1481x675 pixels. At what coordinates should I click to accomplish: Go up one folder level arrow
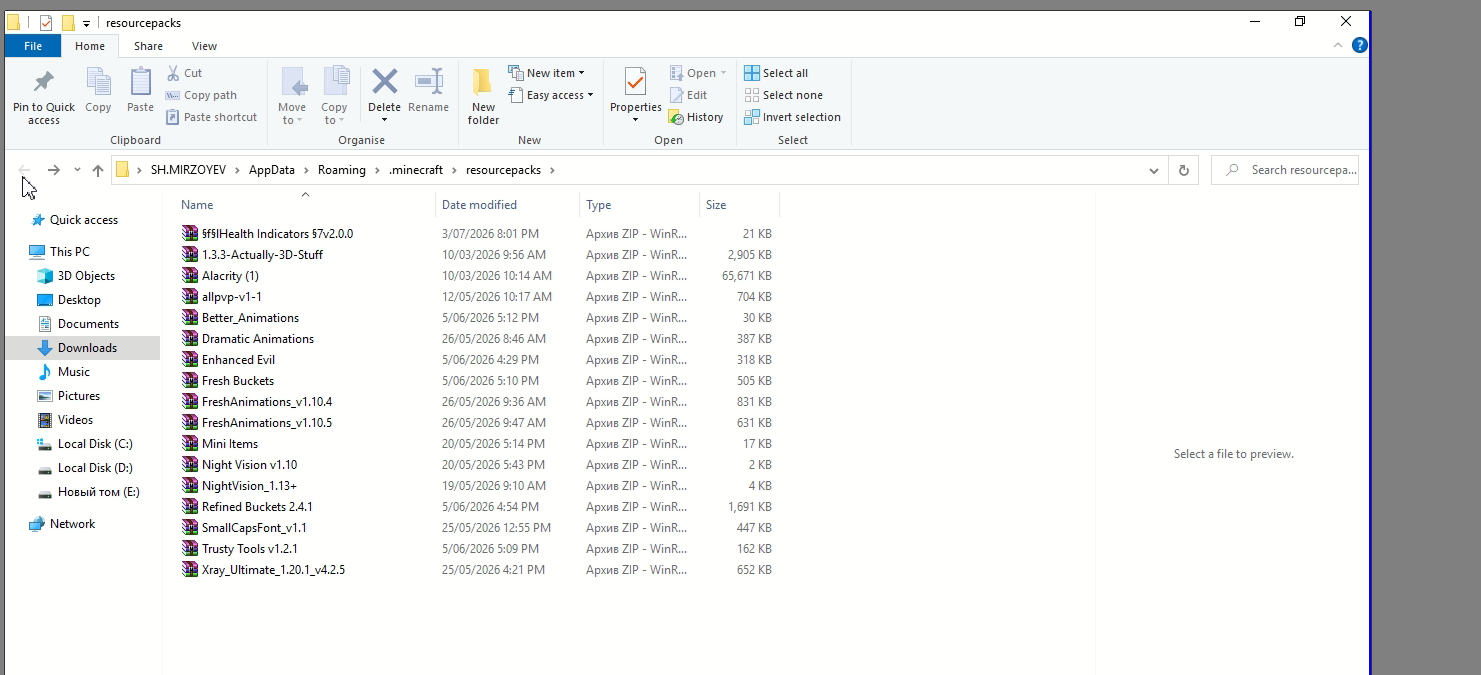97,170
